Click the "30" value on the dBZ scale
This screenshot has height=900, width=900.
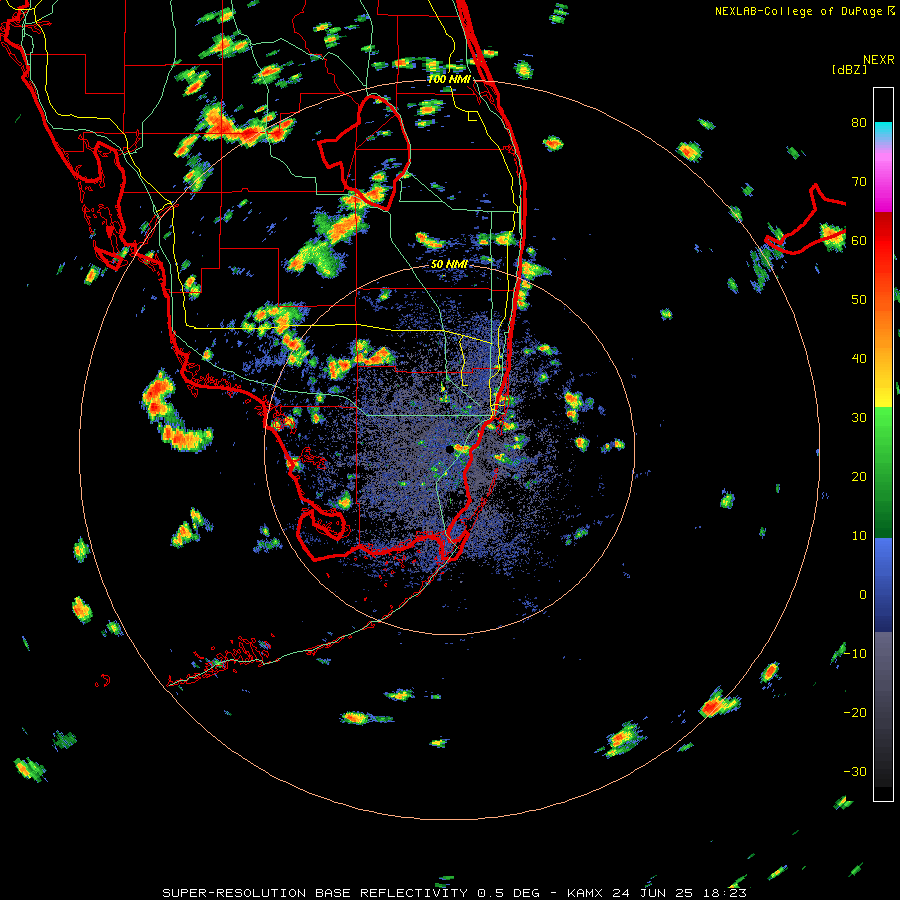point(859,417)
